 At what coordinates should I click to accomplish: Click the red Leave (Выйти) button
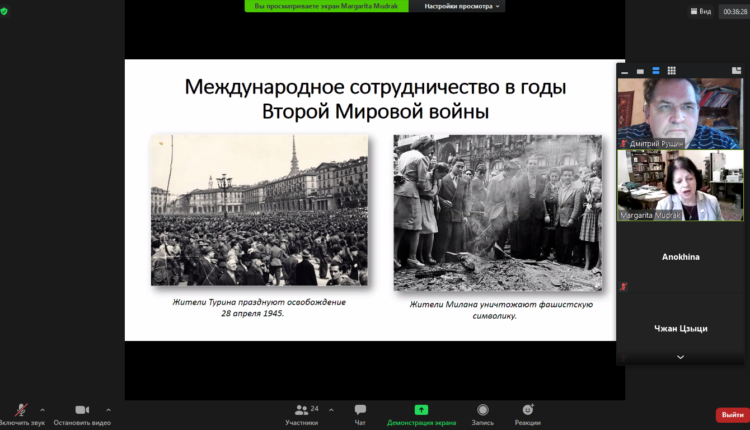point(732,415)
